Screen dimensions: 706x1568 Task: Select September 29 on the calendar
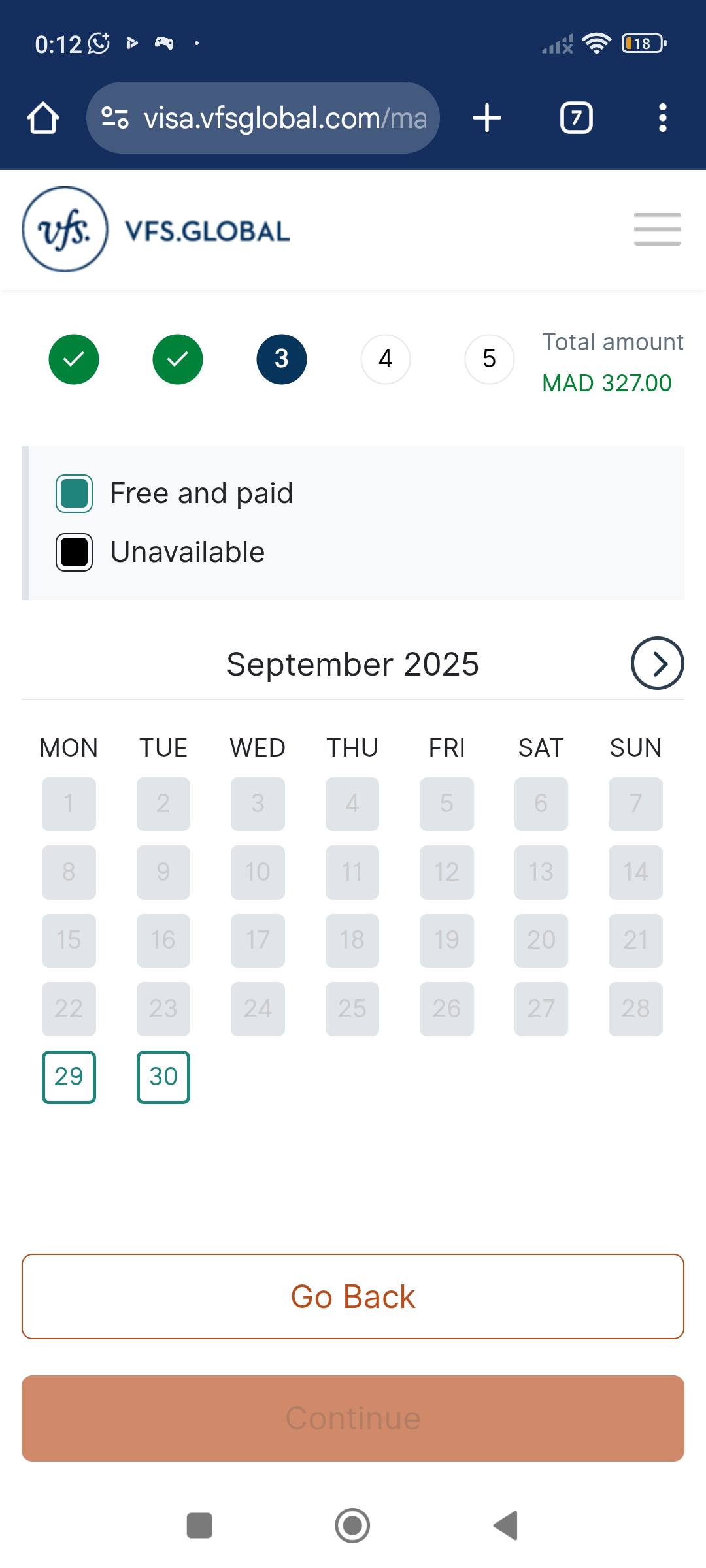click(69, 1077)
